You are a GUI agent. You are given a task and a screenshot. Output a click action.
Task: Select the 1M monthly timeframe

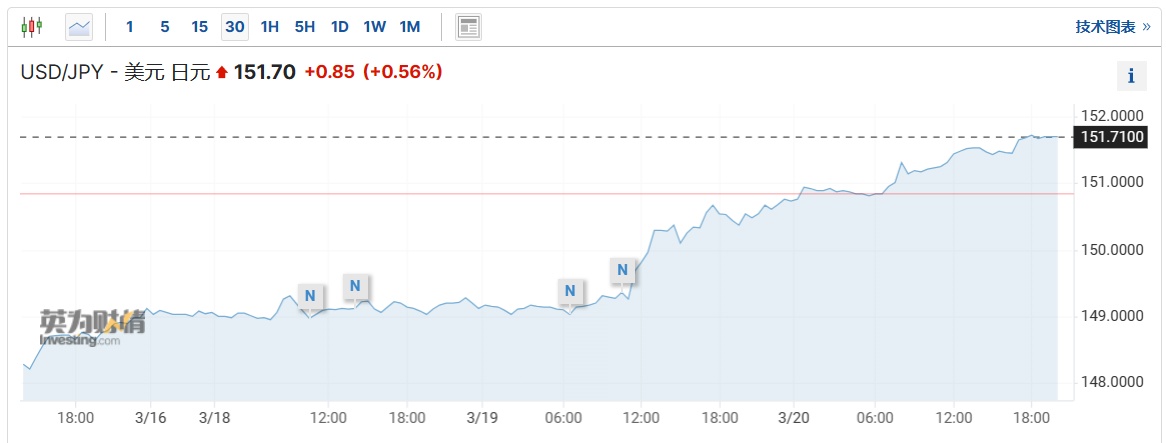410,27
